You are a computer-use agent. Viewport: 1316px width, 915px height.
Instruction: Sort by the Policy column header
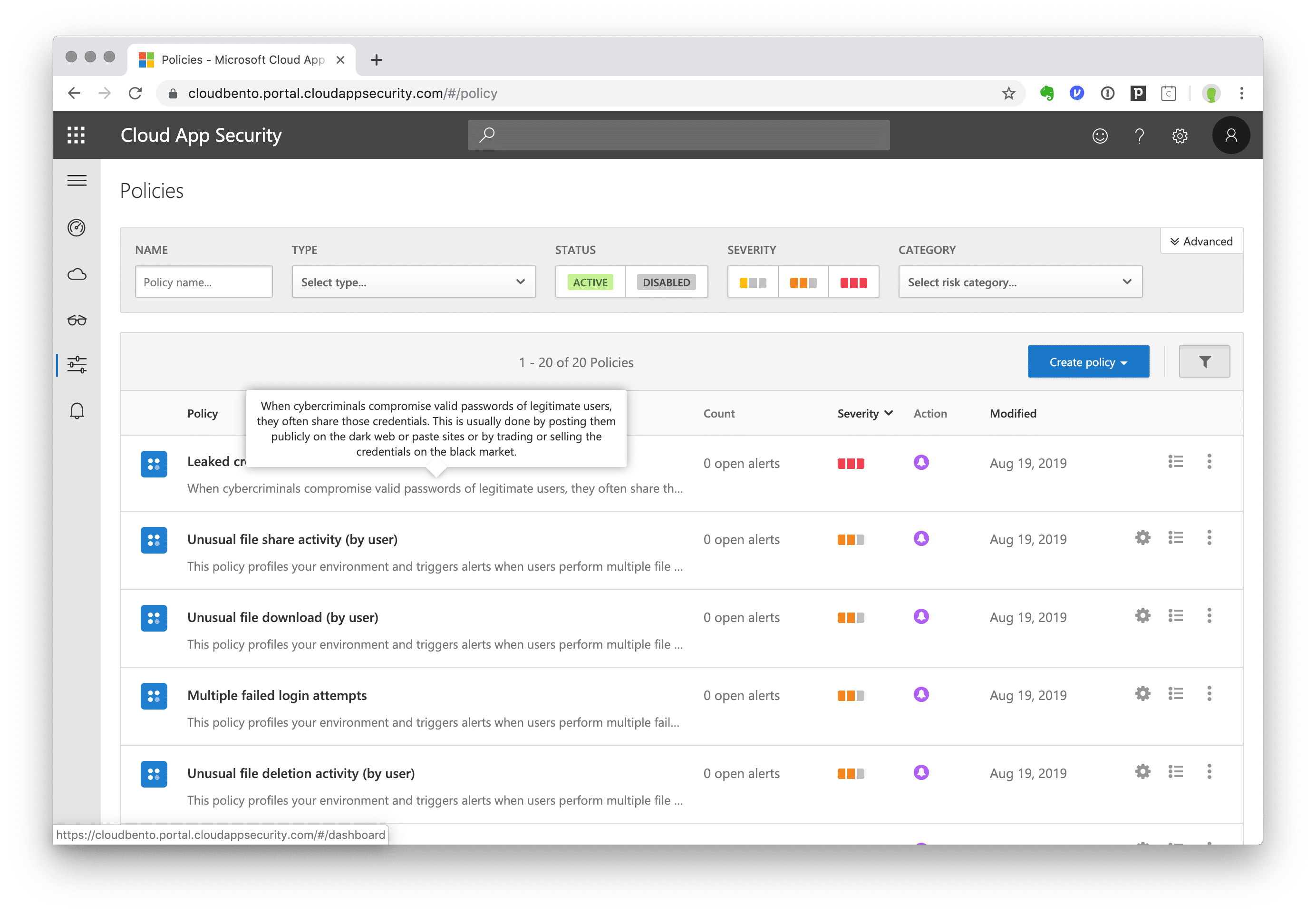203,413
